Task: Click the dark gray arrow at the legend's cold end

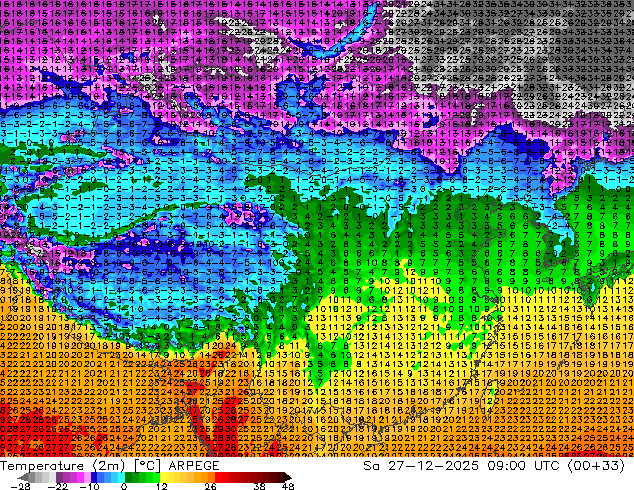Action: point(23,477)
